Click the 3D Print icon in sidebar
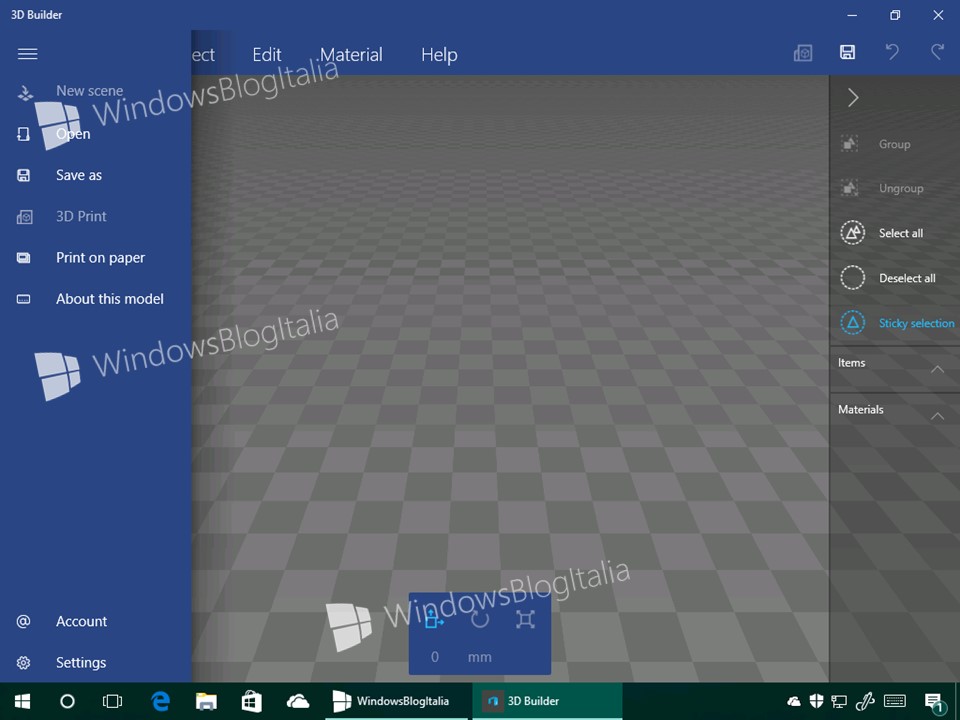This screenshot has height=720, width=960. pyautogui.click(x=24, y=217)
